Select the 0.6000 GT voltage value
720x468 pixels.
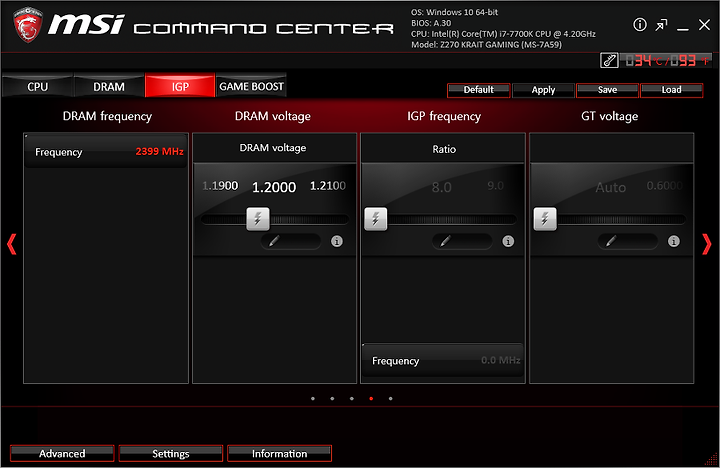(664, 186)
